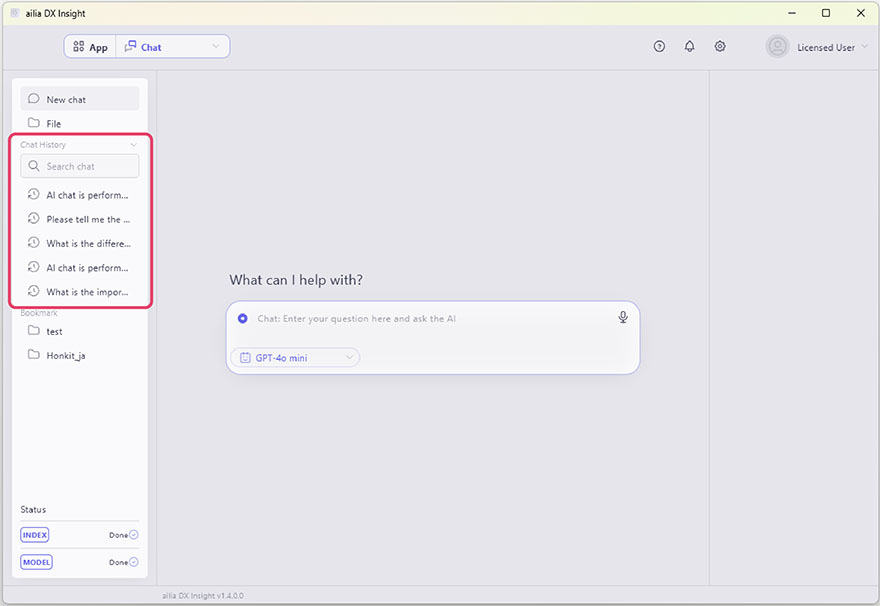Click the INDEX status badge
Image resolution: width=880 pixels, height=606 pixels.
tap(35, 535)
